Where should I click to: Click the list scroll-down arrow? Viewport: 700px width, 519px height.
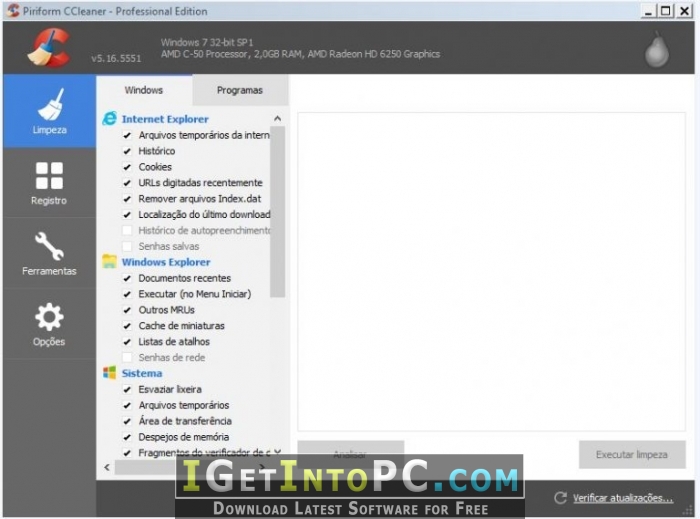(278, 452)
